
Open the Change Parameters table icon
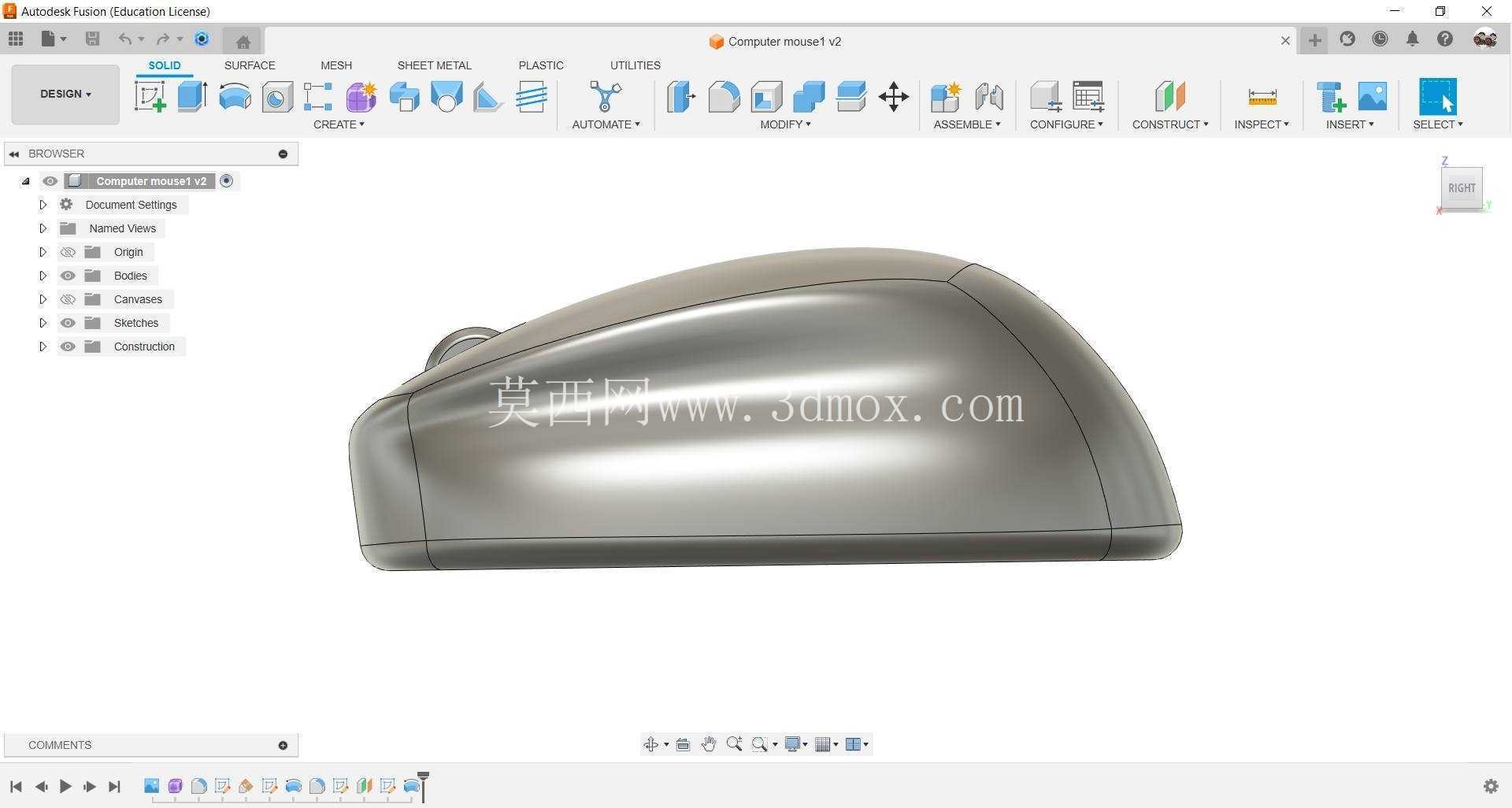1088,97
